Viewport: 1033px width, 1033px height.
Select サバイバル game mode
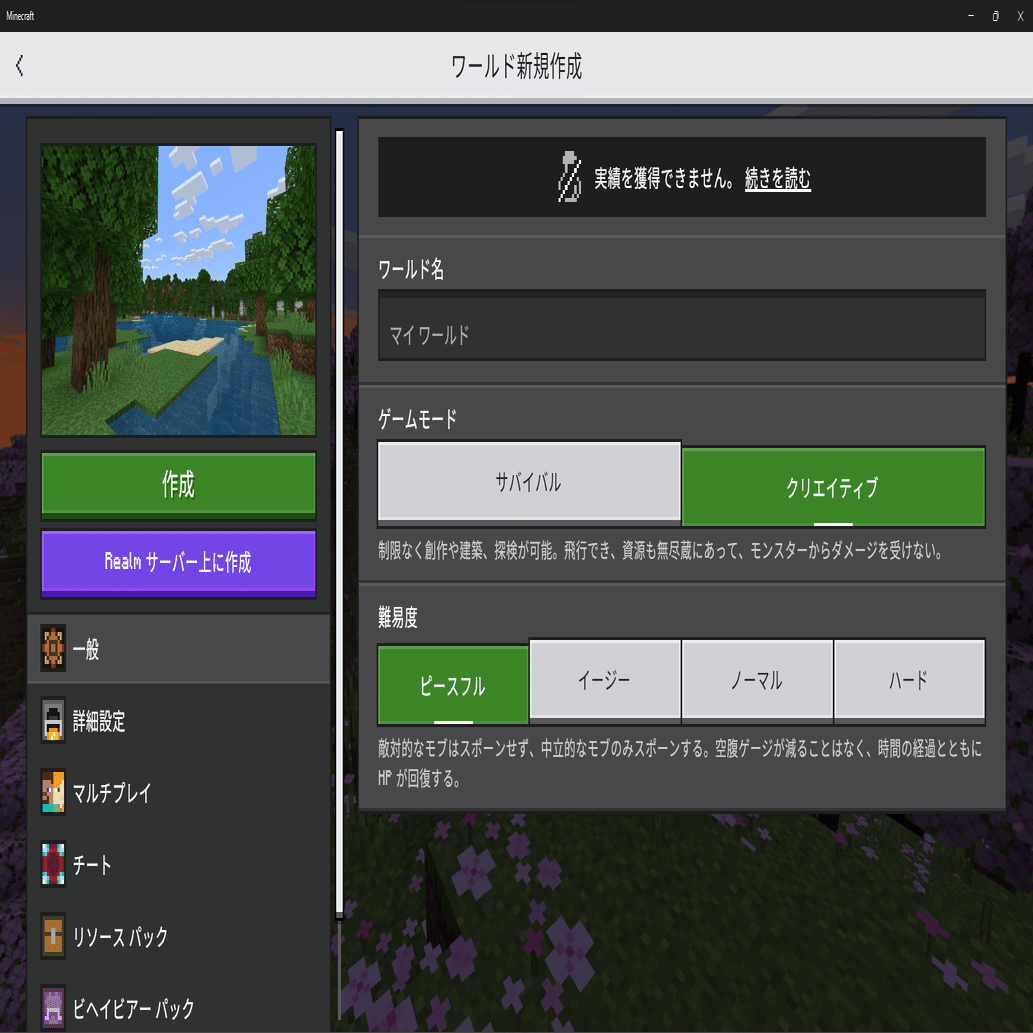[x=529, y=482]
